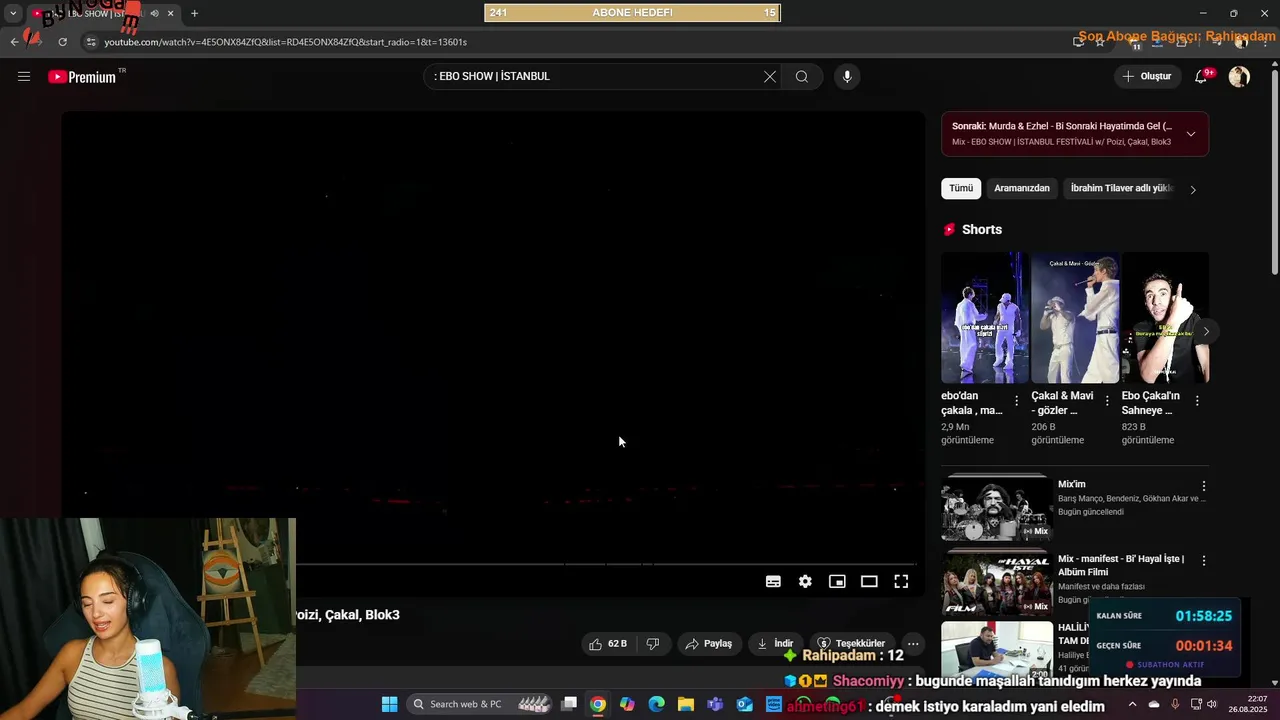Open Microsoft Teams from the taskbar

[x=715, y=704]
